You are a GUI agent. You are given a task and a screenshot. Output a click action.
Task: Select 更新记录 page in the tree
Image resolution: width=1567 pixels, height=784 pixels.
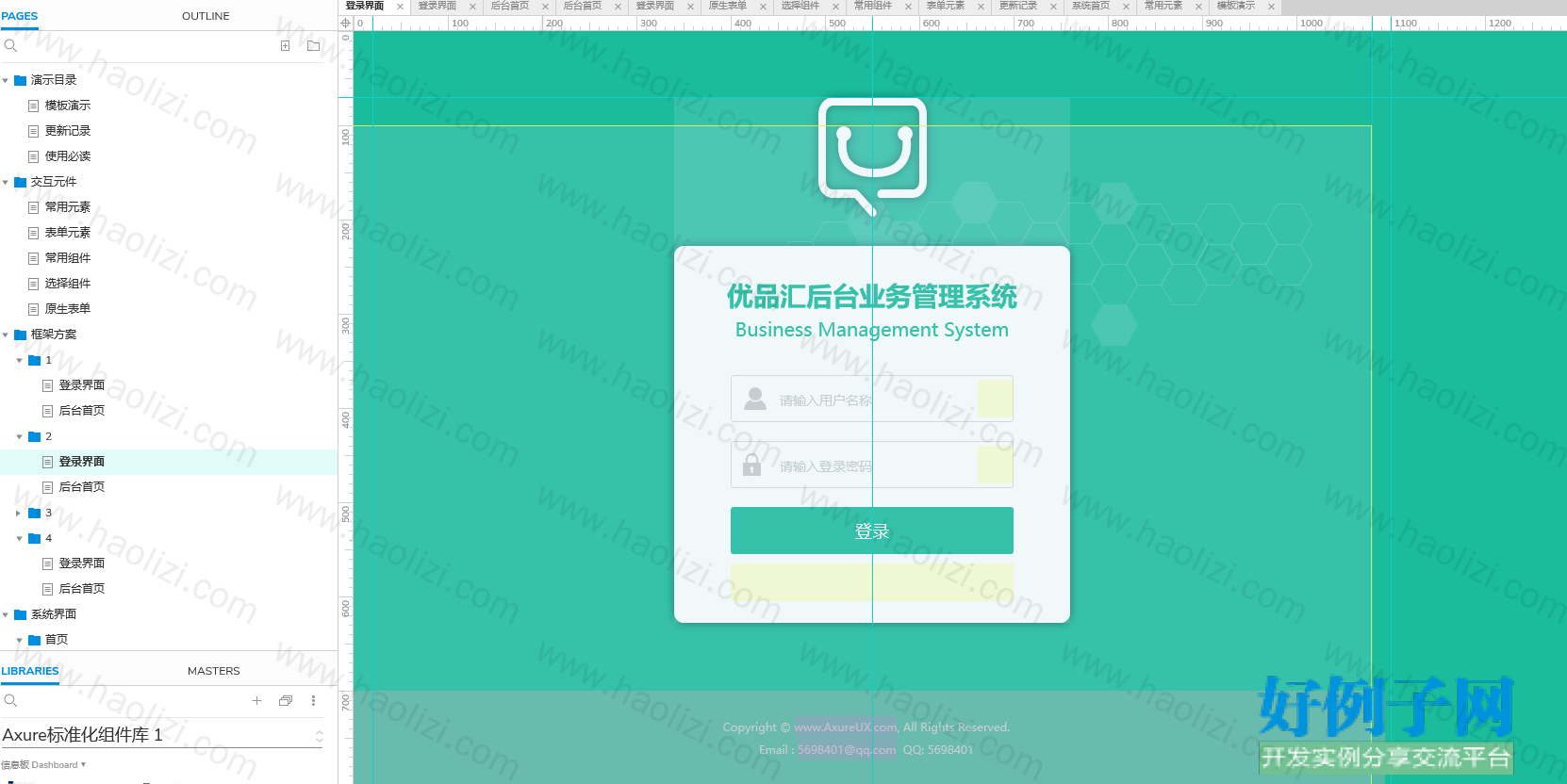(x=68, y=131)
